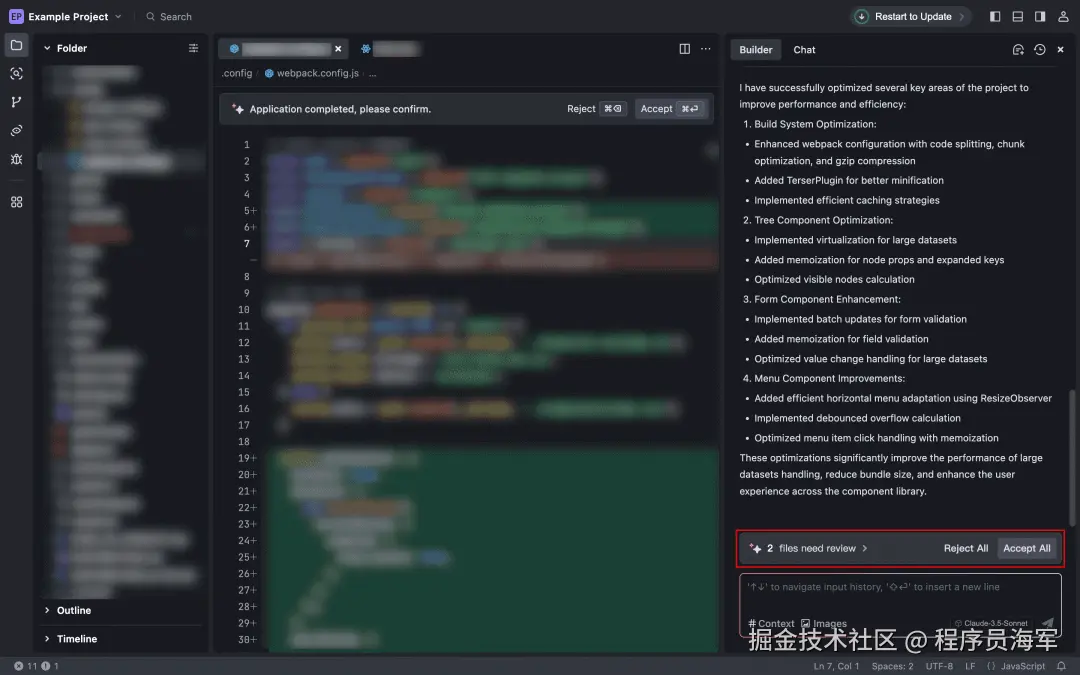Viewport: 1080px width, 675px height.
Task: Open the editor more actions ellipsis
Action: (x=706, y=49)
